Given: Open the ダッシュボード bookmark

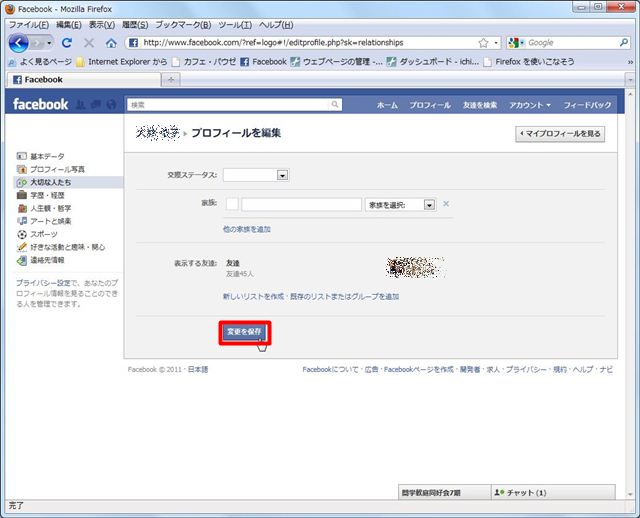Looking at the screenshot, I should coord(433,62).
